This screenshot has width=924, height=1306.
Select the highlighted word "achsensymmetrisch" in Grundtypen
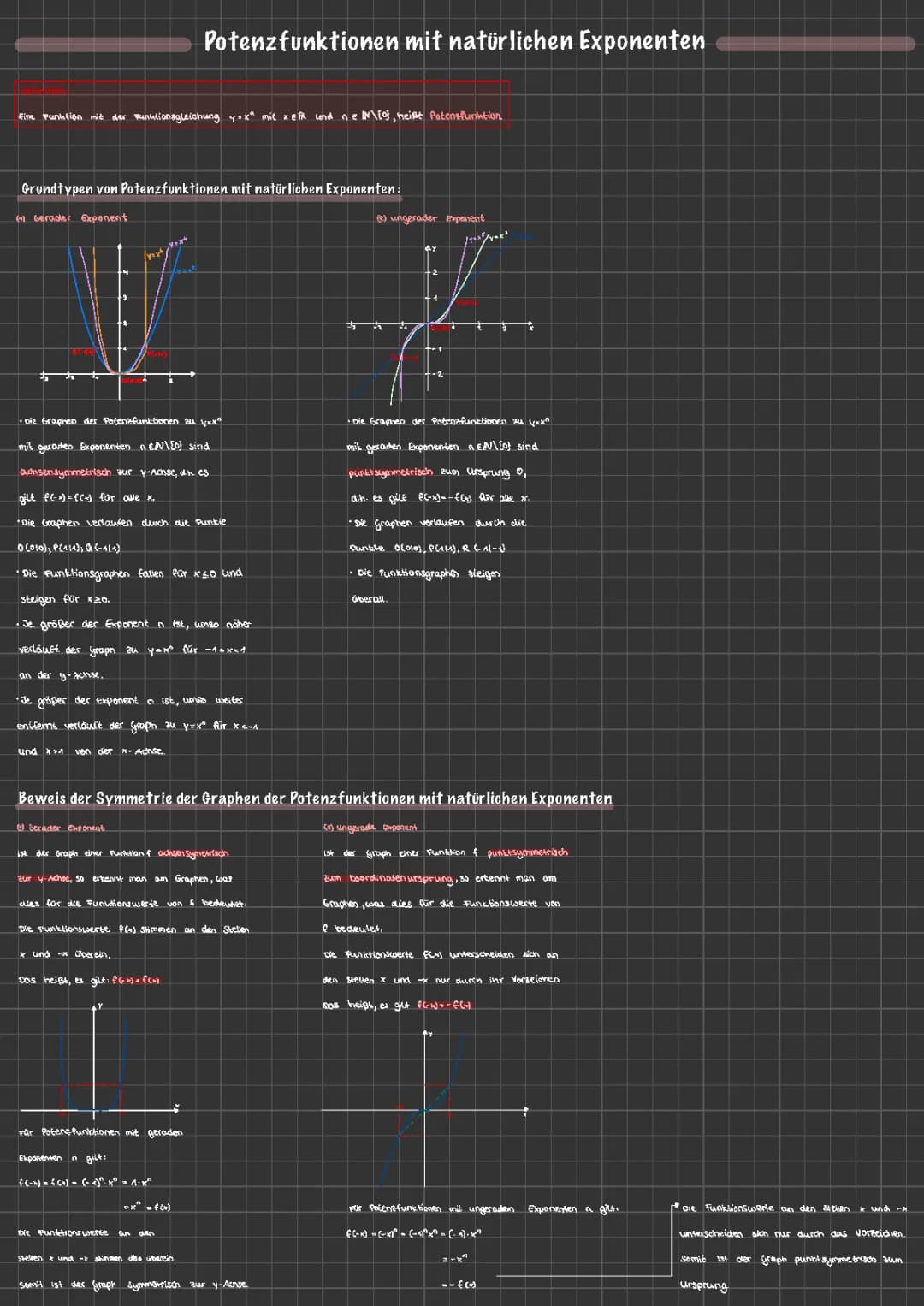pos(65,472)
